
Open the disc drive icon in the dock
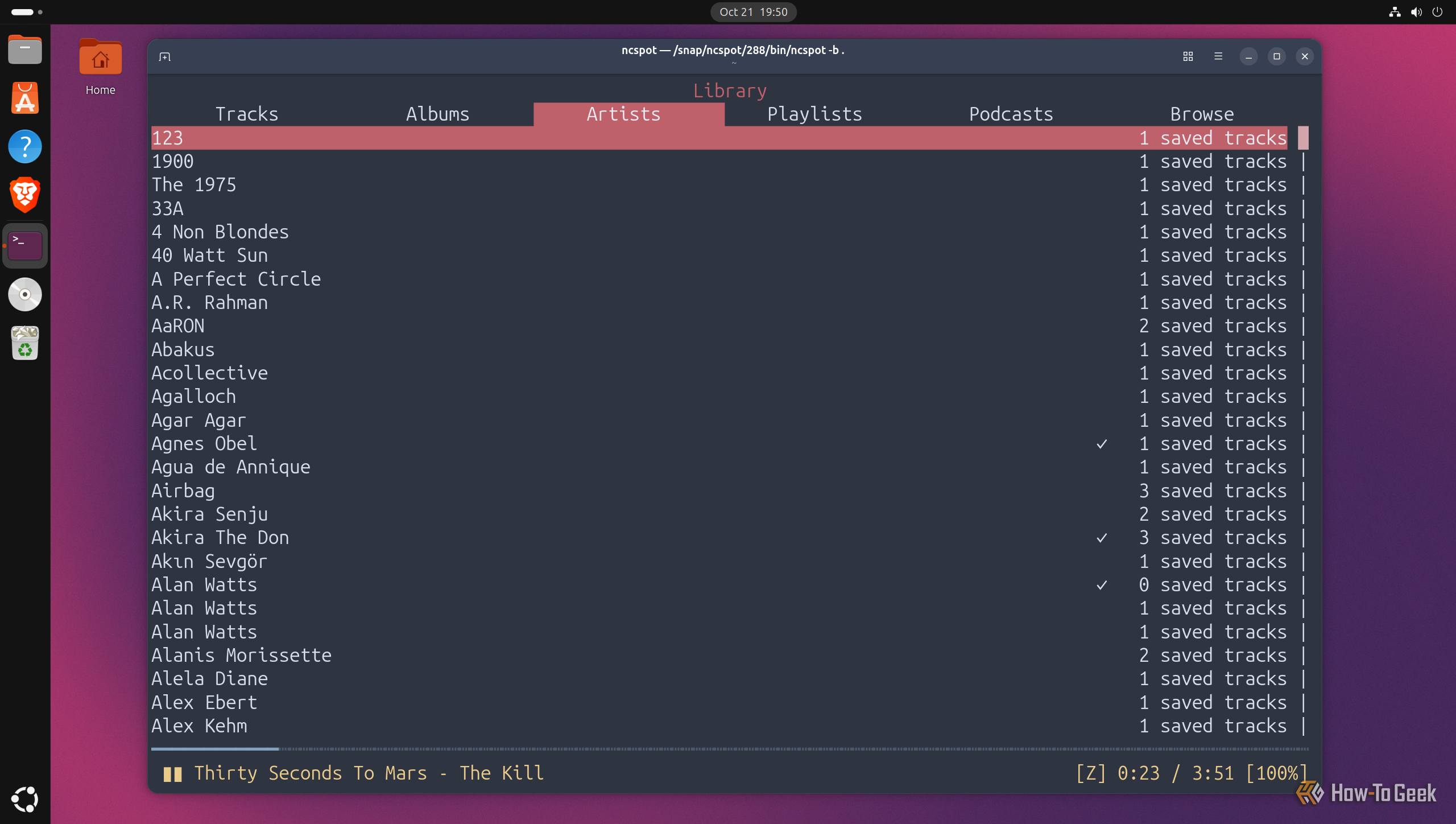click(25, 294)
